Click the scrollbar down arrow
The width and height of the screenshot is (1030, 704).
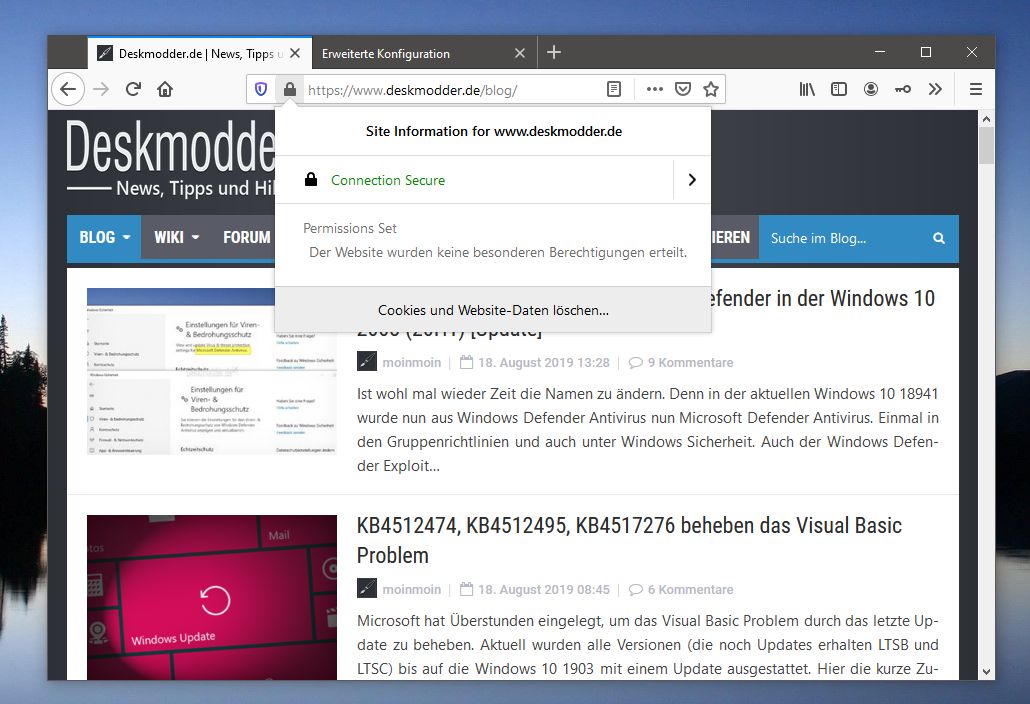(986, 671)
